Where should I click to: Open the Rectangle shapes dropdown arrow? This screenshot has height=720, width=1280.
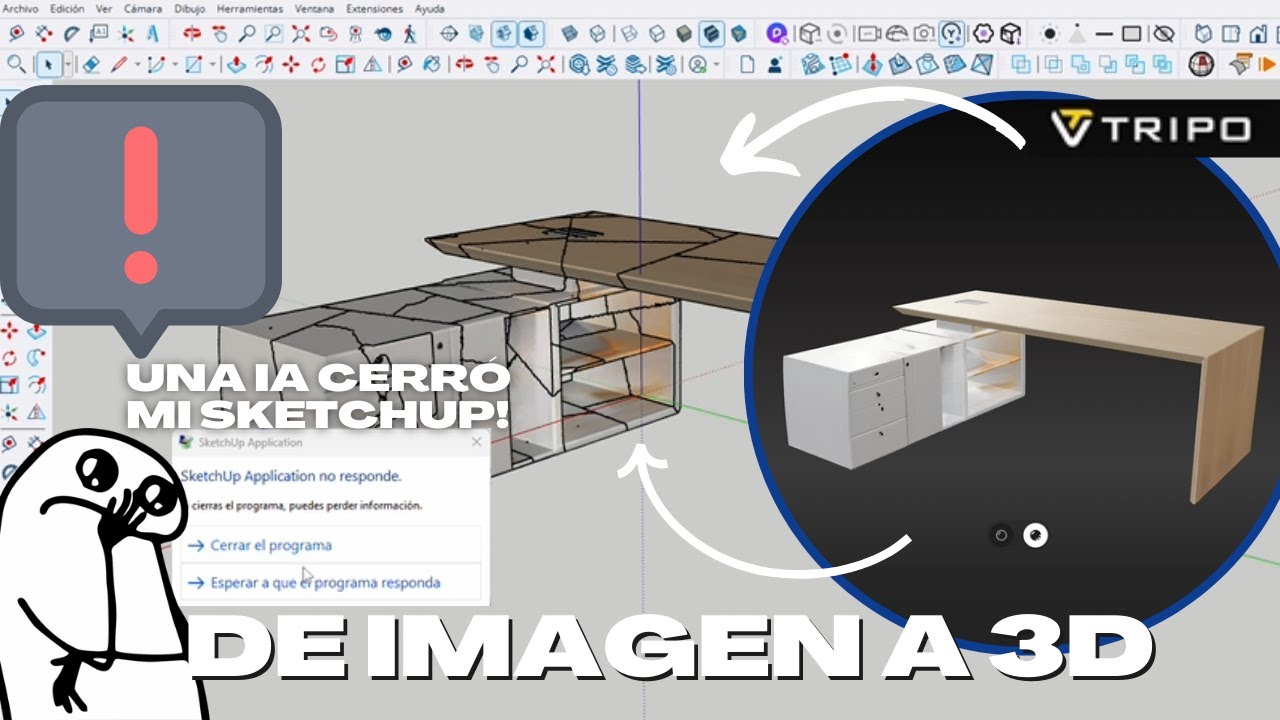pyautogui.click(x=212, y=65)
